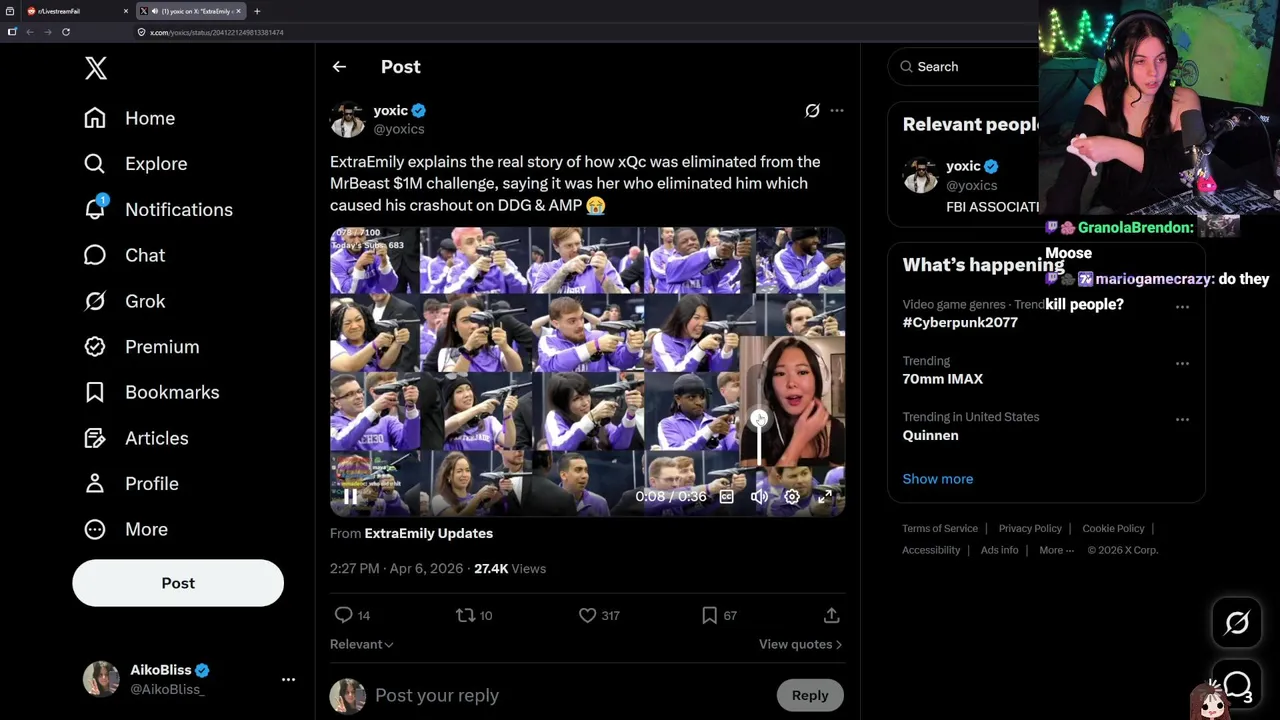
Task: Open post more options ellipsis menu
Action: (837, 111)
